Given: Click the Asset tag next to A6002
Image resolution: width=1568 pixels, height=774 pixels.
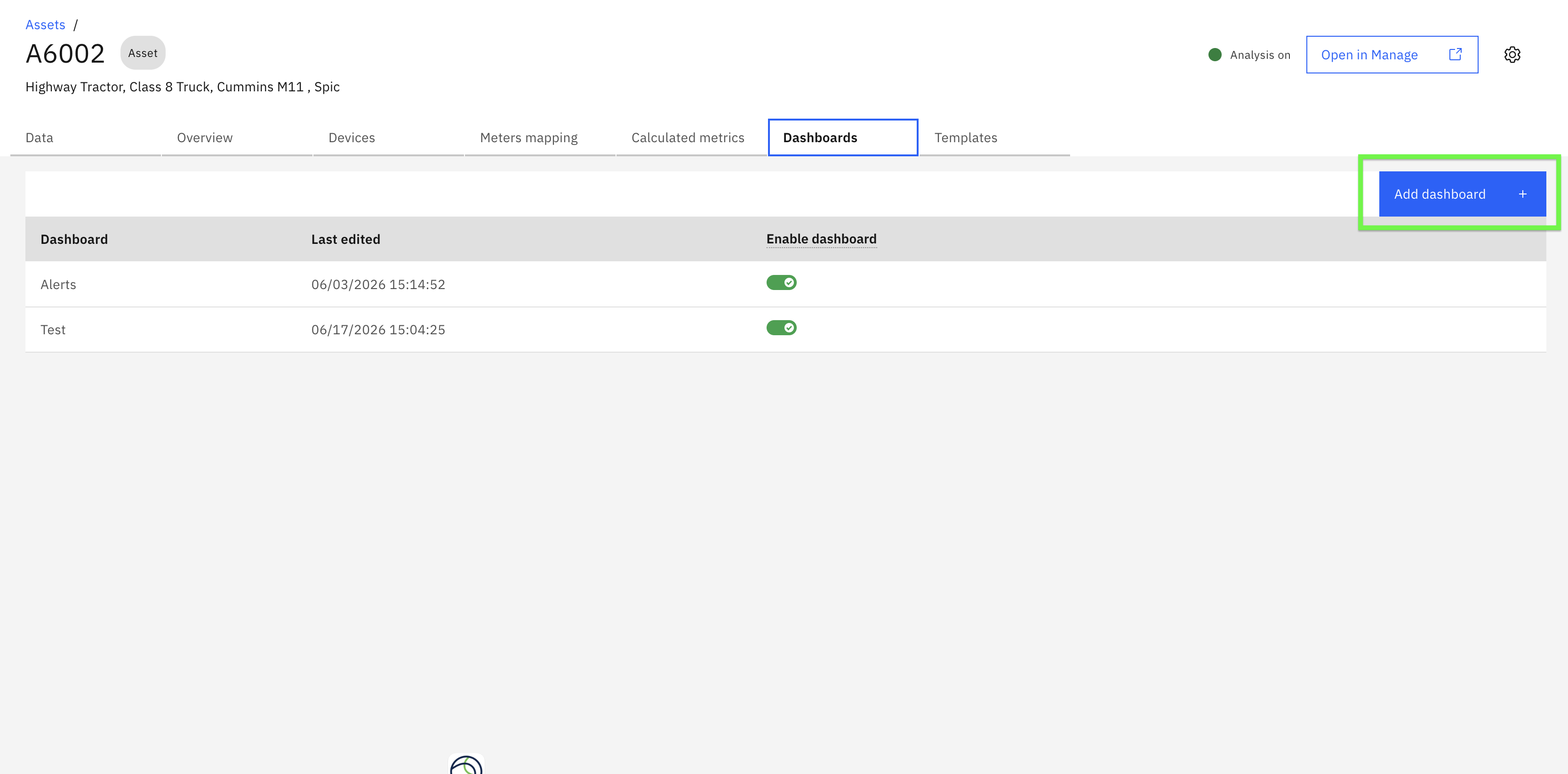Looking at the screenshot, I should point(143,53).
